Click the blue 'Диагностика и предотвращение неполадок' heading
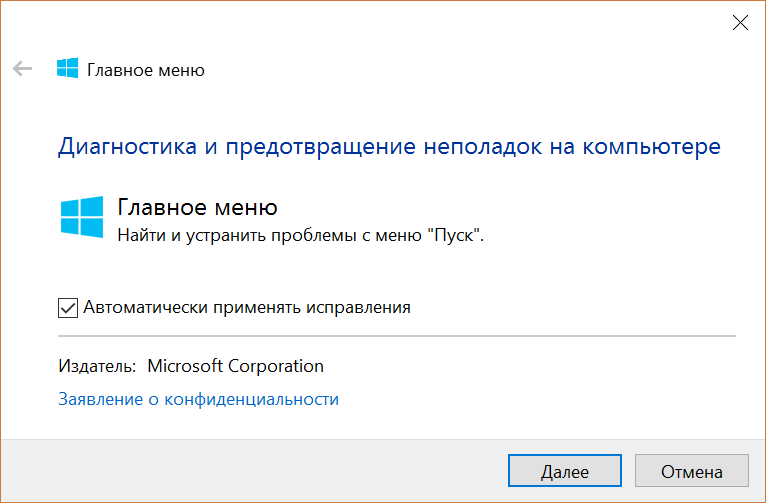The width and height of the screenshot is (766, 503). [299, 147]
